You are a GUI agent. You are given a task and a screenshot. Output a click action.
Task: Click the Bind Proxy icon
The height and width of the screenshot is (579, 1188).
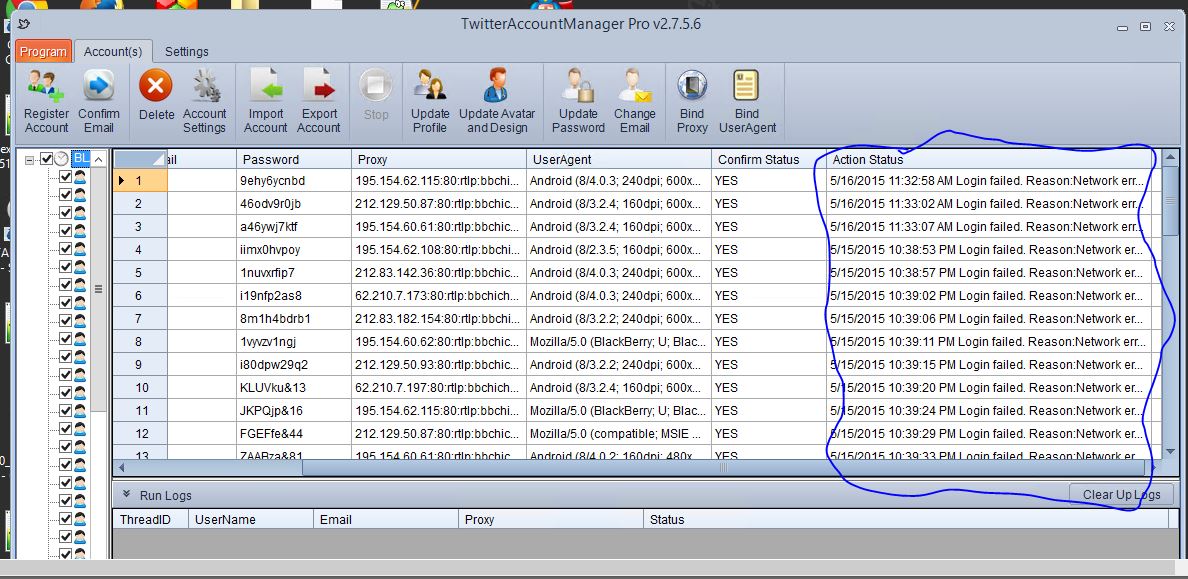click(692, 86)
